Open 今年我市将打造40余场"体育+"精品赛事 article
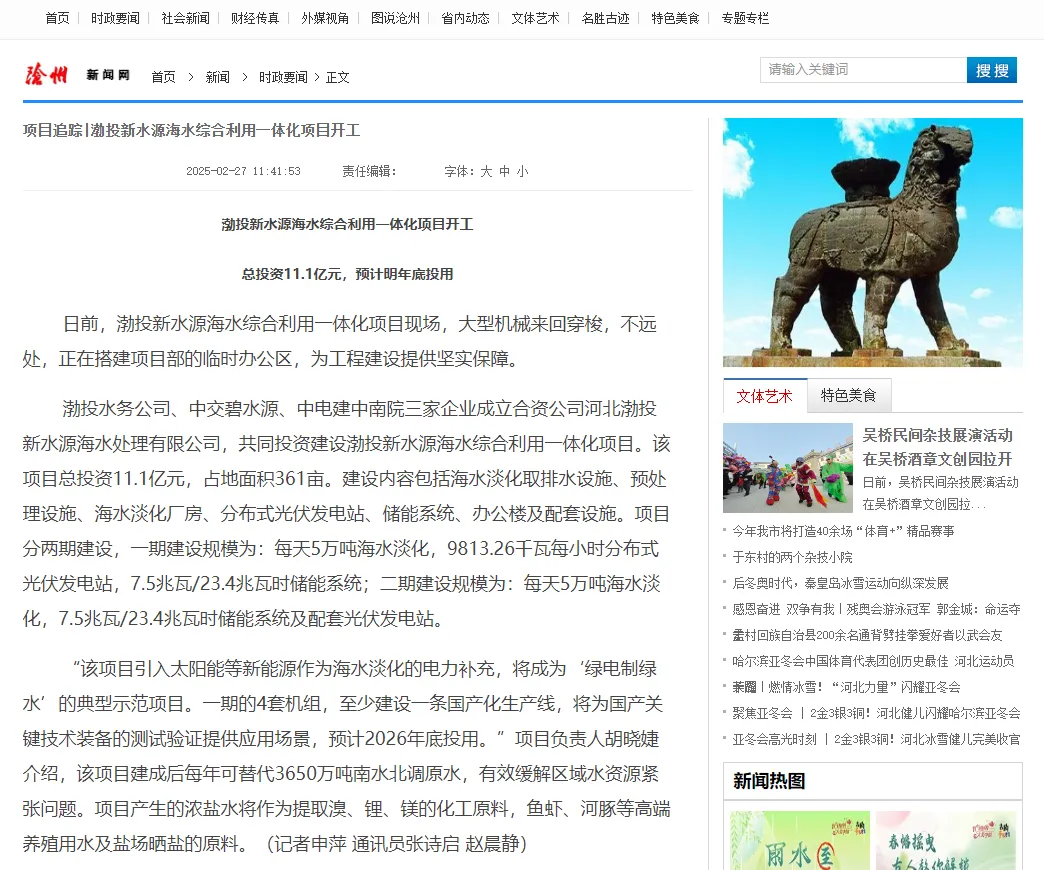 coord(844,531)
